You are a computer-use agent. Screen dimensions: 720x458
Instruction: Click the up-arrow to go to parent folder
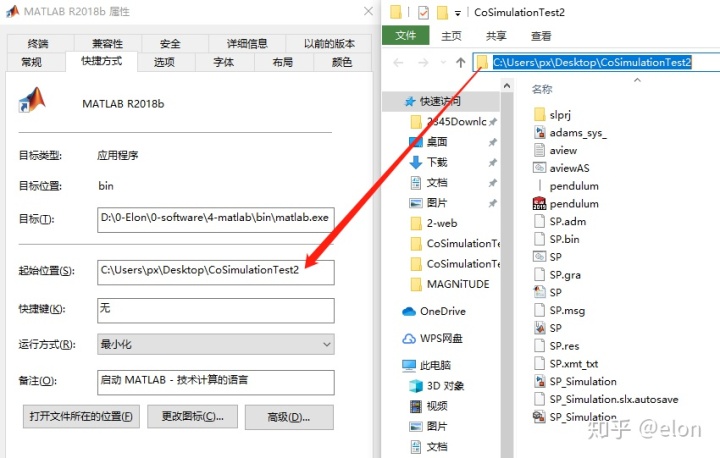pos(461,62)
